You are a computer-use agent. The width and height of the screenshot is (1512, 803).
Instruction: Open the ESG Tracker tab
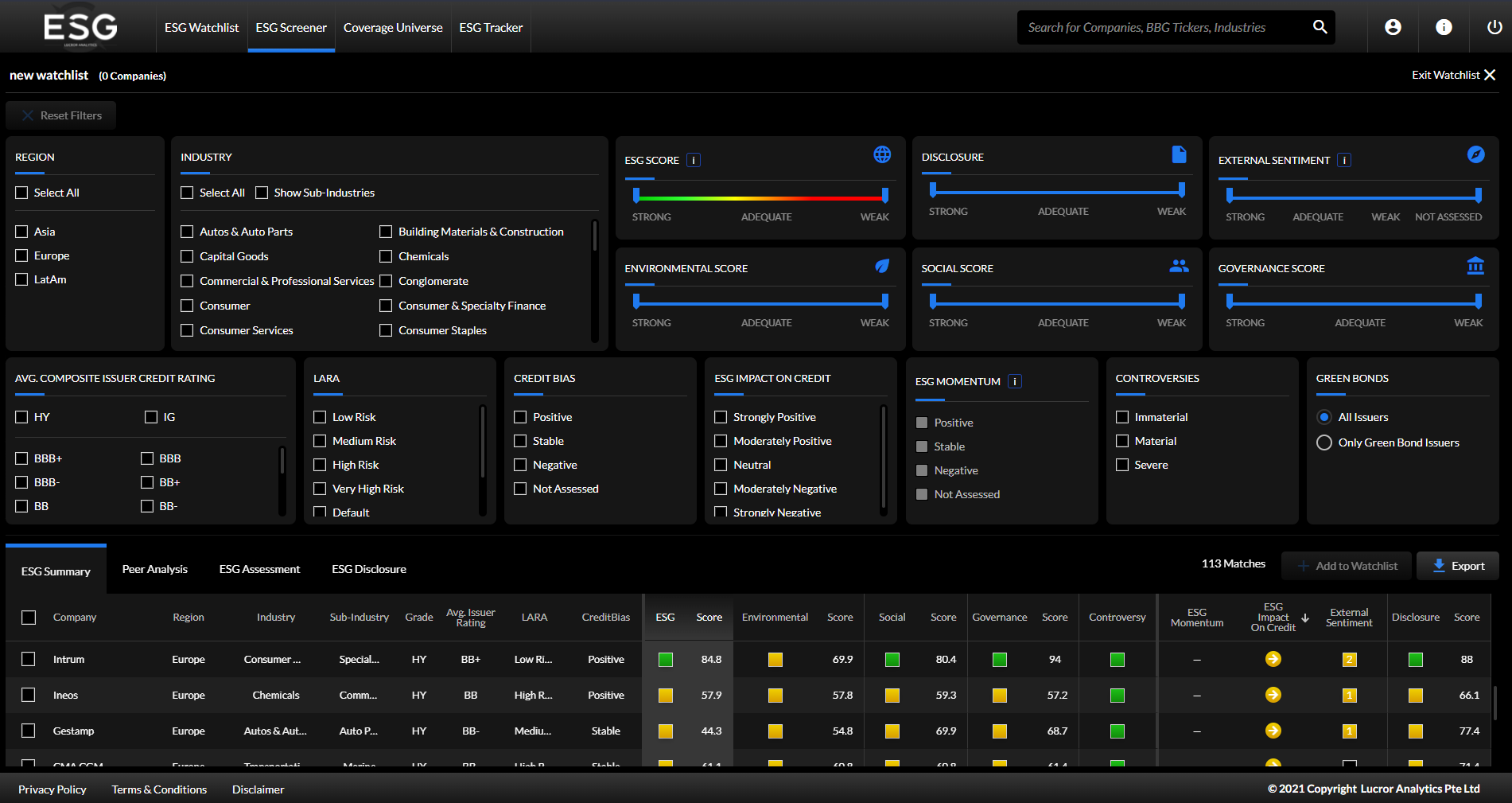click(491, 27)
